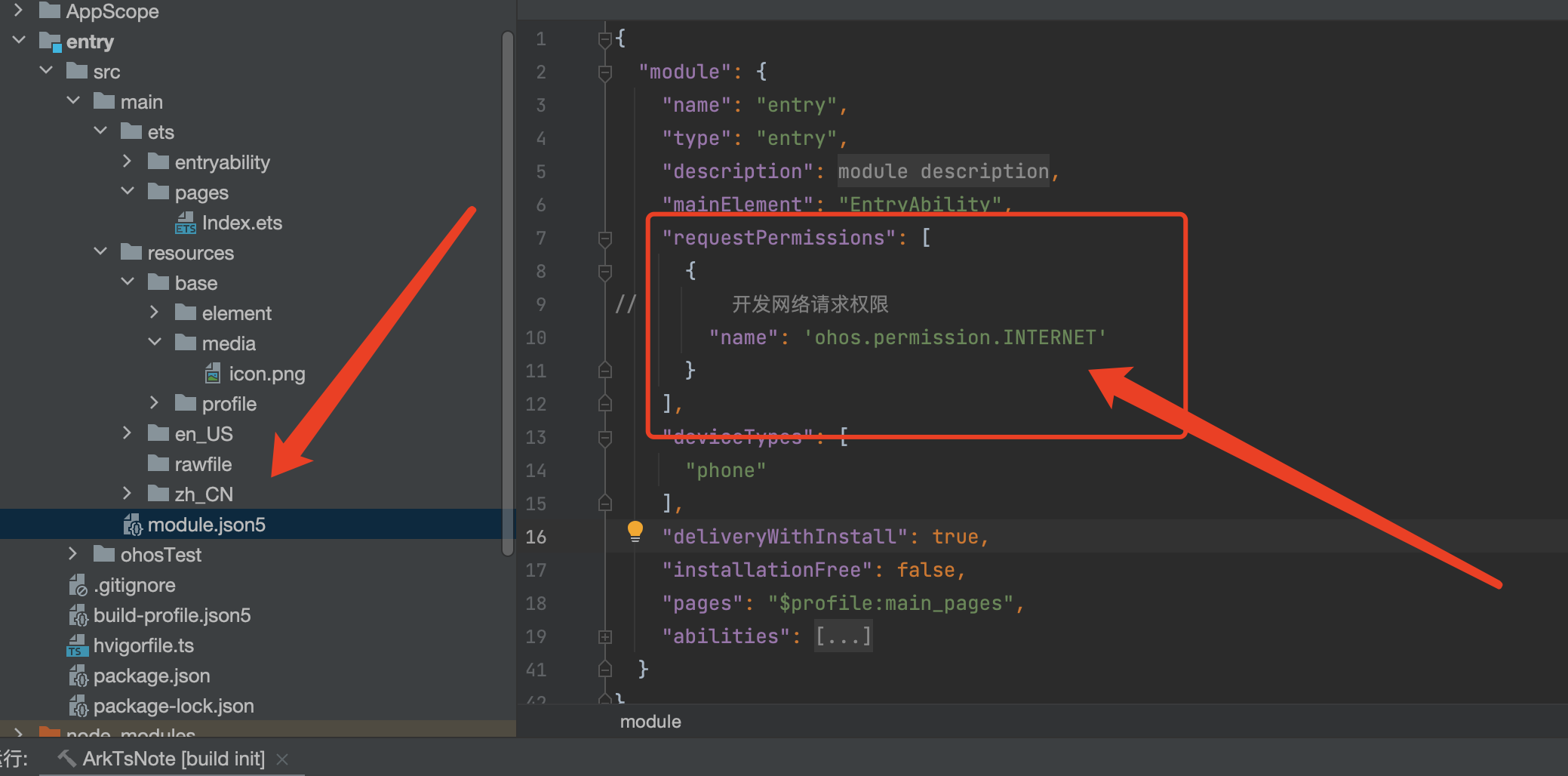Click the rawfile folder icon
1568x776 pixels.
(158, 463)
